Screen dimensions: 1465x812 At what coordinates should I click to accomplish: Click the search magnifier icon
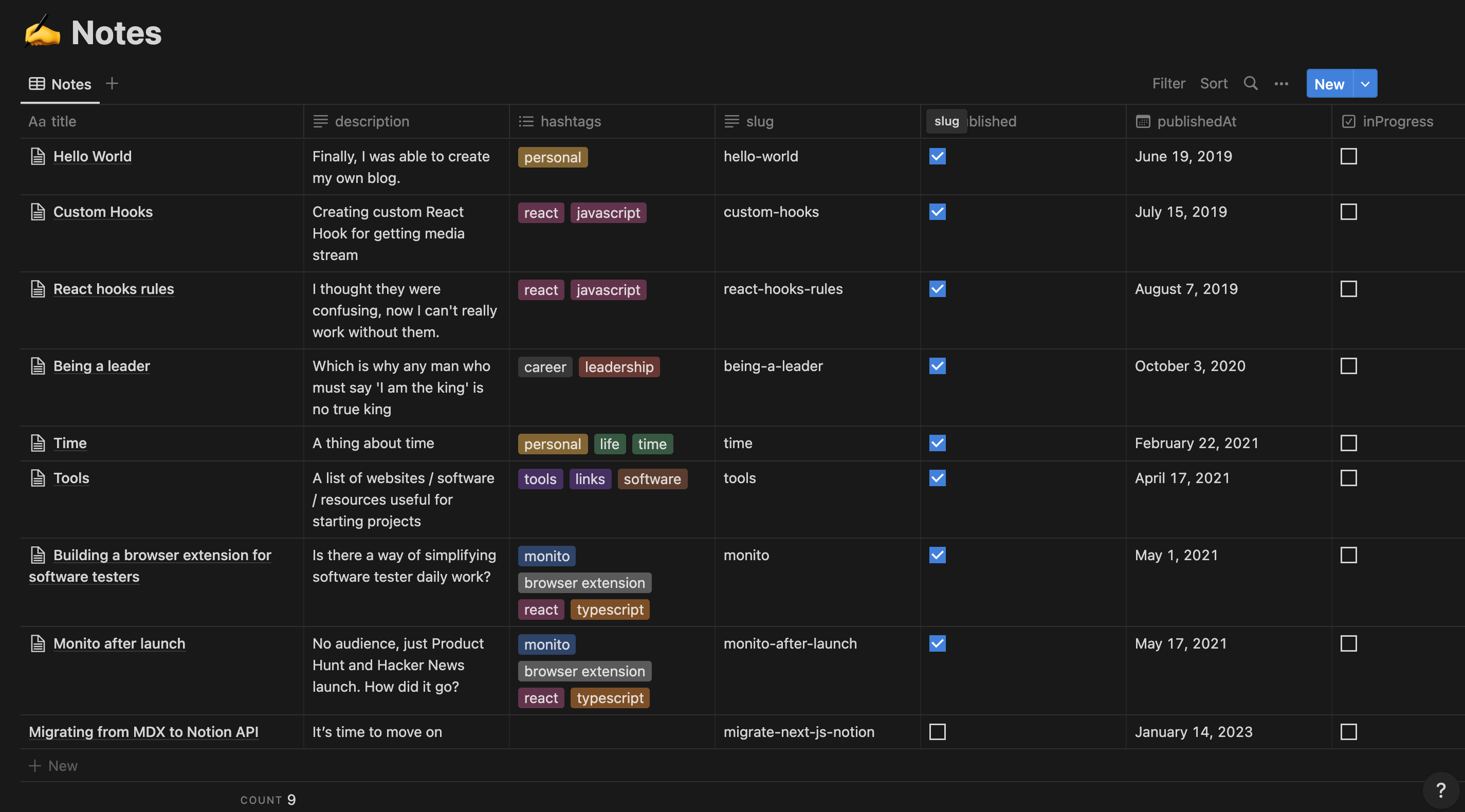pos(1250,84)
